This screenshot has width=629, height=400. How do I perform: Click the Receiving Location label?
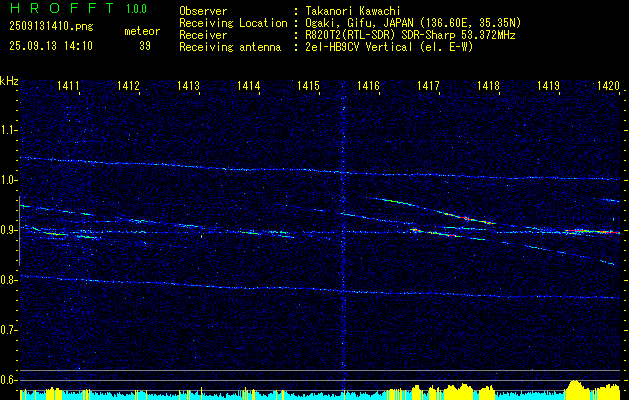click(233, 23)
